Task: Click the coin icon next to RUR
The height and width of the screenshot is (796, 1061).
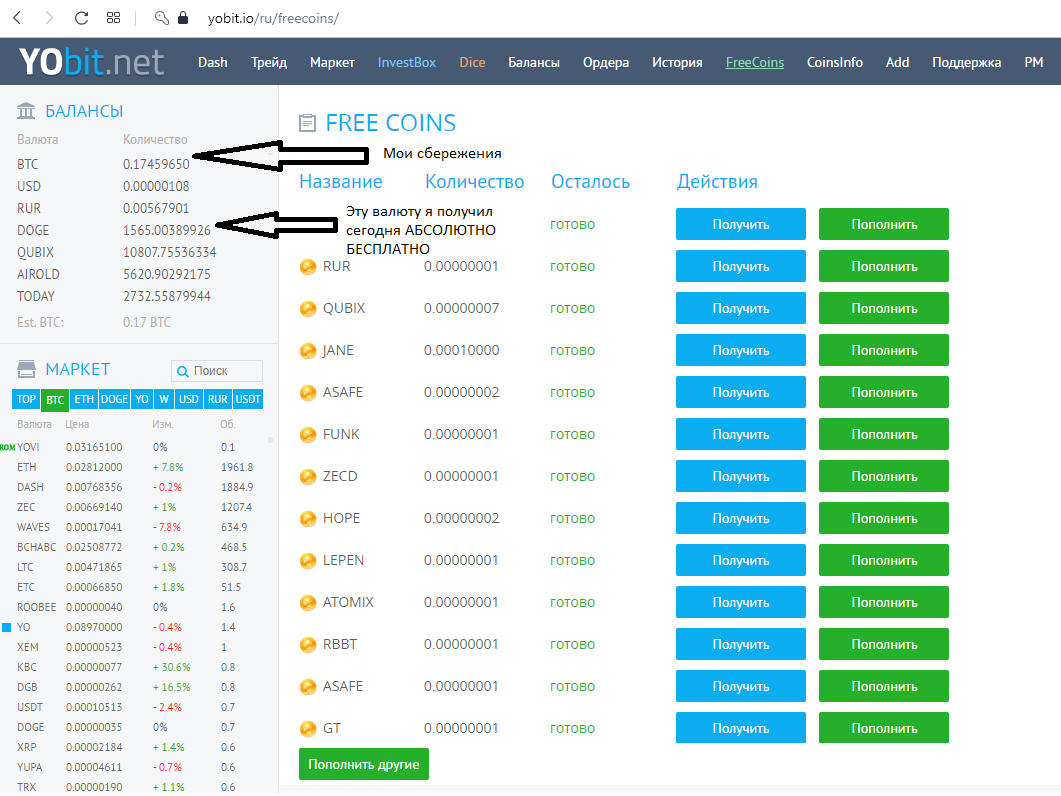Action: tap(308, 267)
